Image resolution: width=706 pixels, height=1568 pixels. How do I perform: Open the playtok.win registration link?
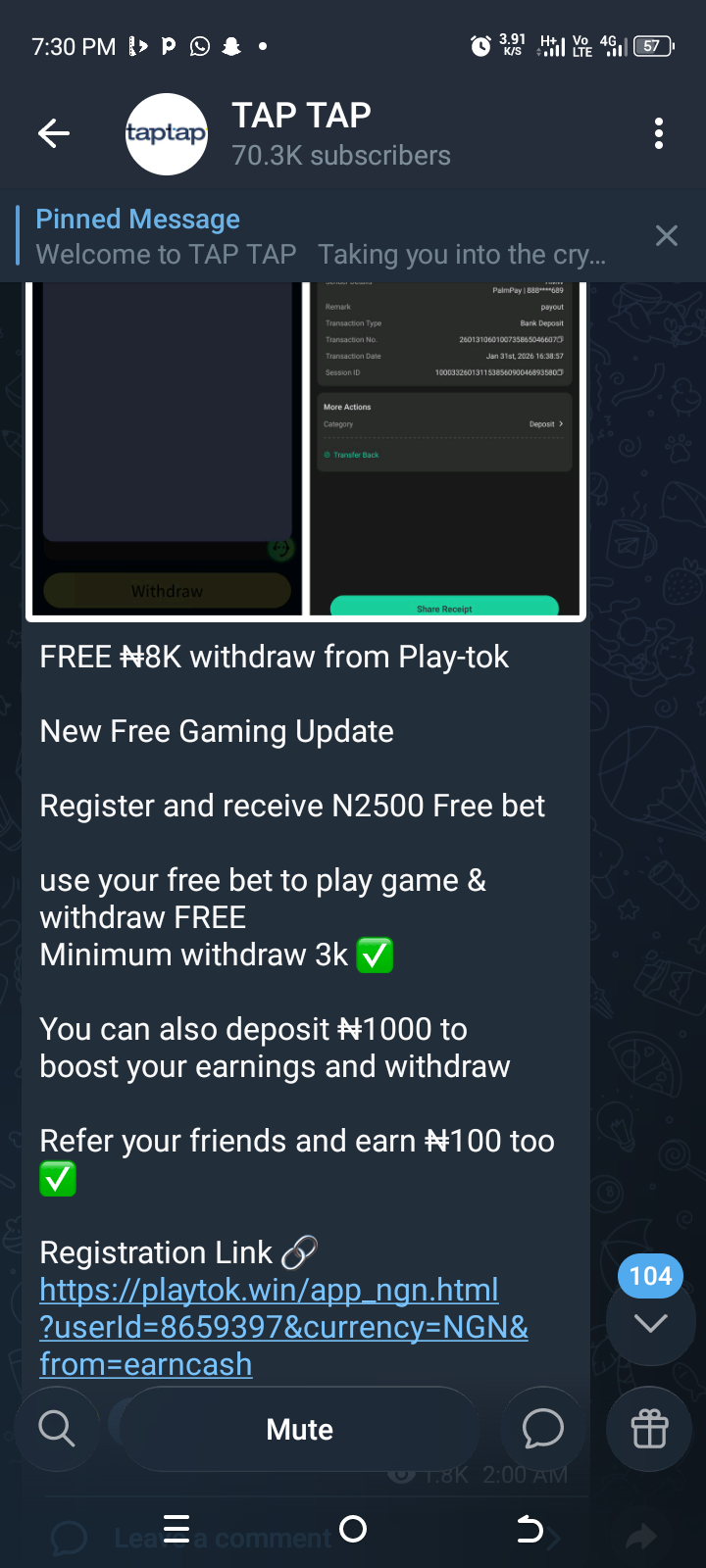(x=284, y=1327)
